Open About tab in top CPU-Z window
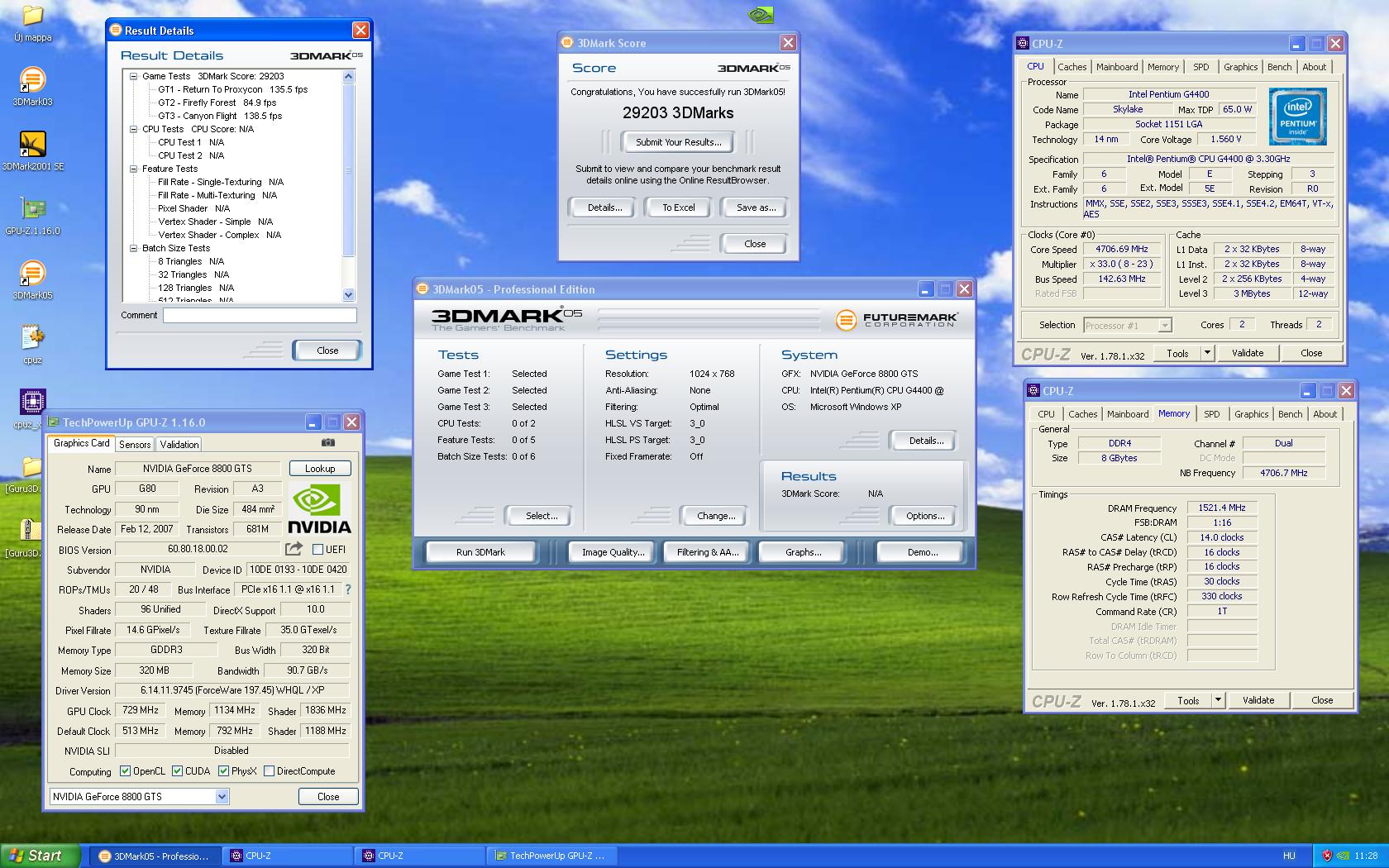Screen dimensions: 1389x868 tap(1314, 67)
